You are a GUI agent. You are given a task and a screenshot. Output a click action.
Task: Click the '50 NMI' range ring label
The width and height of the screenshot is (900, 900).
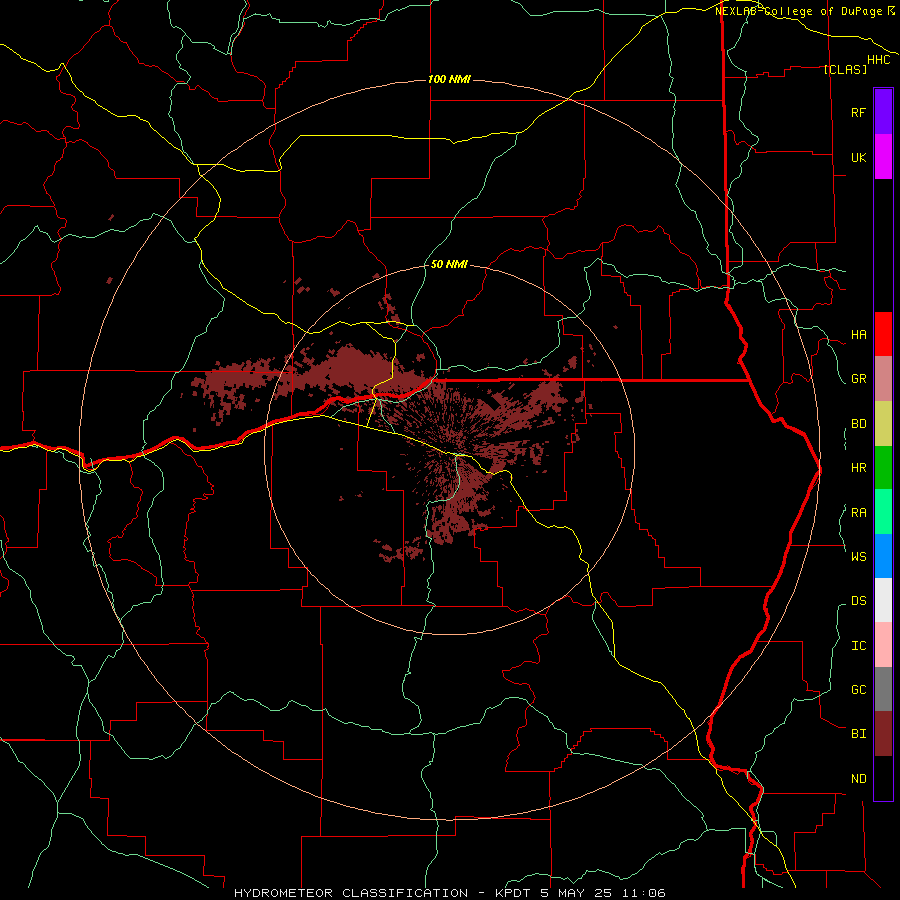point(449,264)
